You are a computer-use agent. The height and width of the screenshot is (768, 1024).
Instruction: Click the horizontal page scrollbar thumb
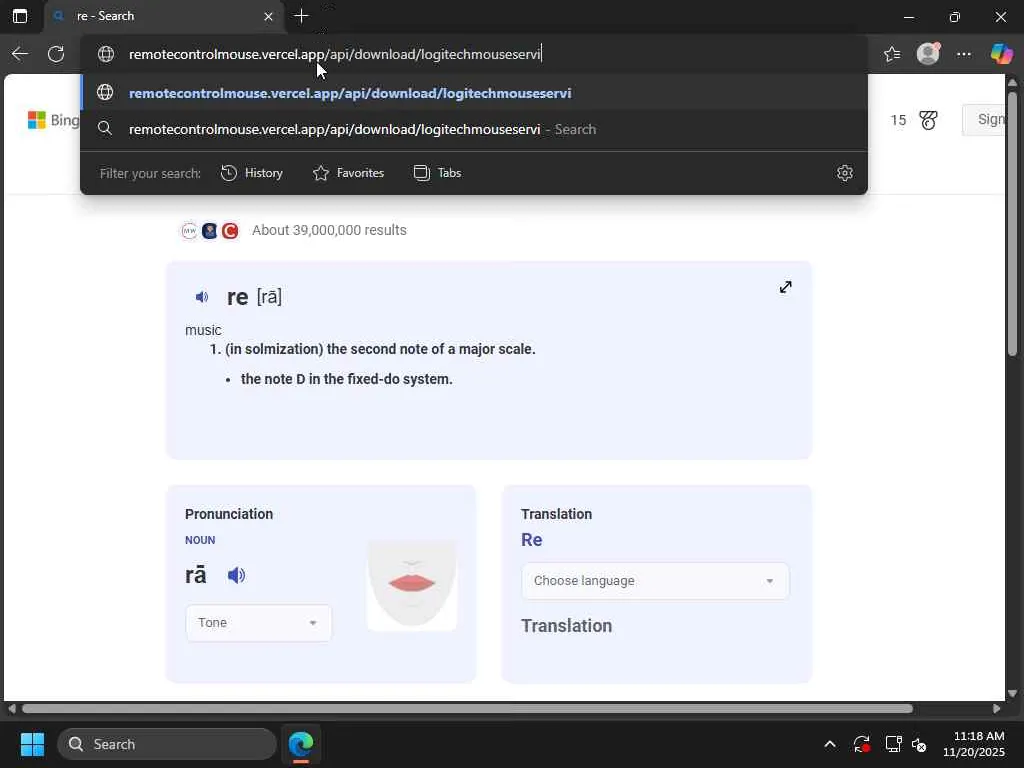tap(467, 709)
